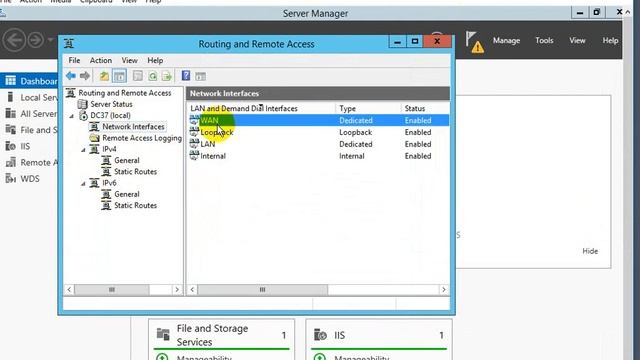Viewport: 640px width, 360px height.
Task: Open the Tools menu in Server Manager
Action: click(x=544, y=40)
